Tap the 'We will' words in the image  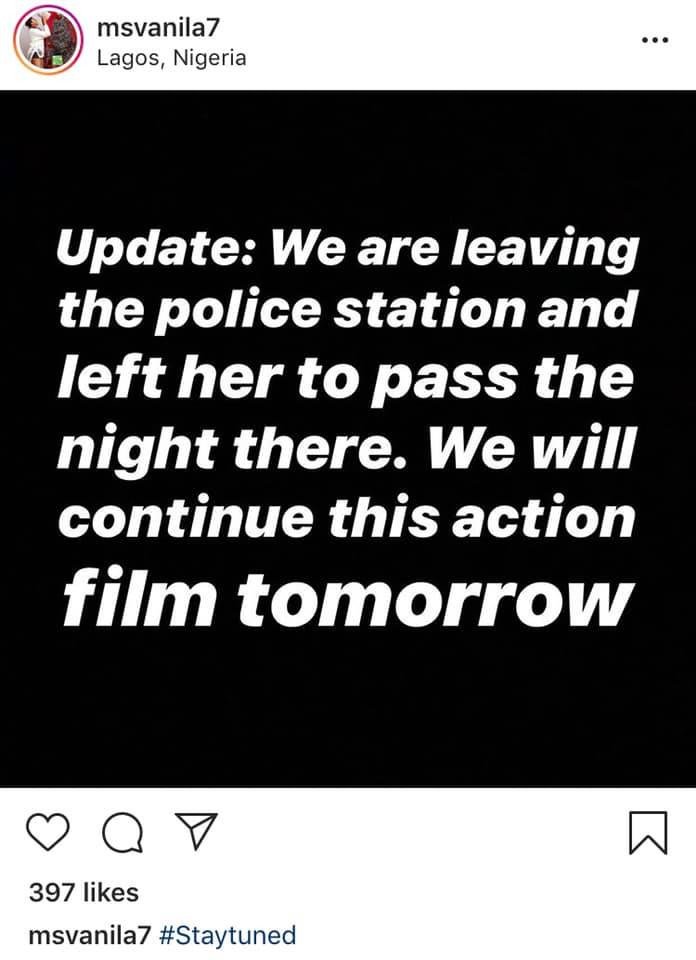[x=530, y=446]
